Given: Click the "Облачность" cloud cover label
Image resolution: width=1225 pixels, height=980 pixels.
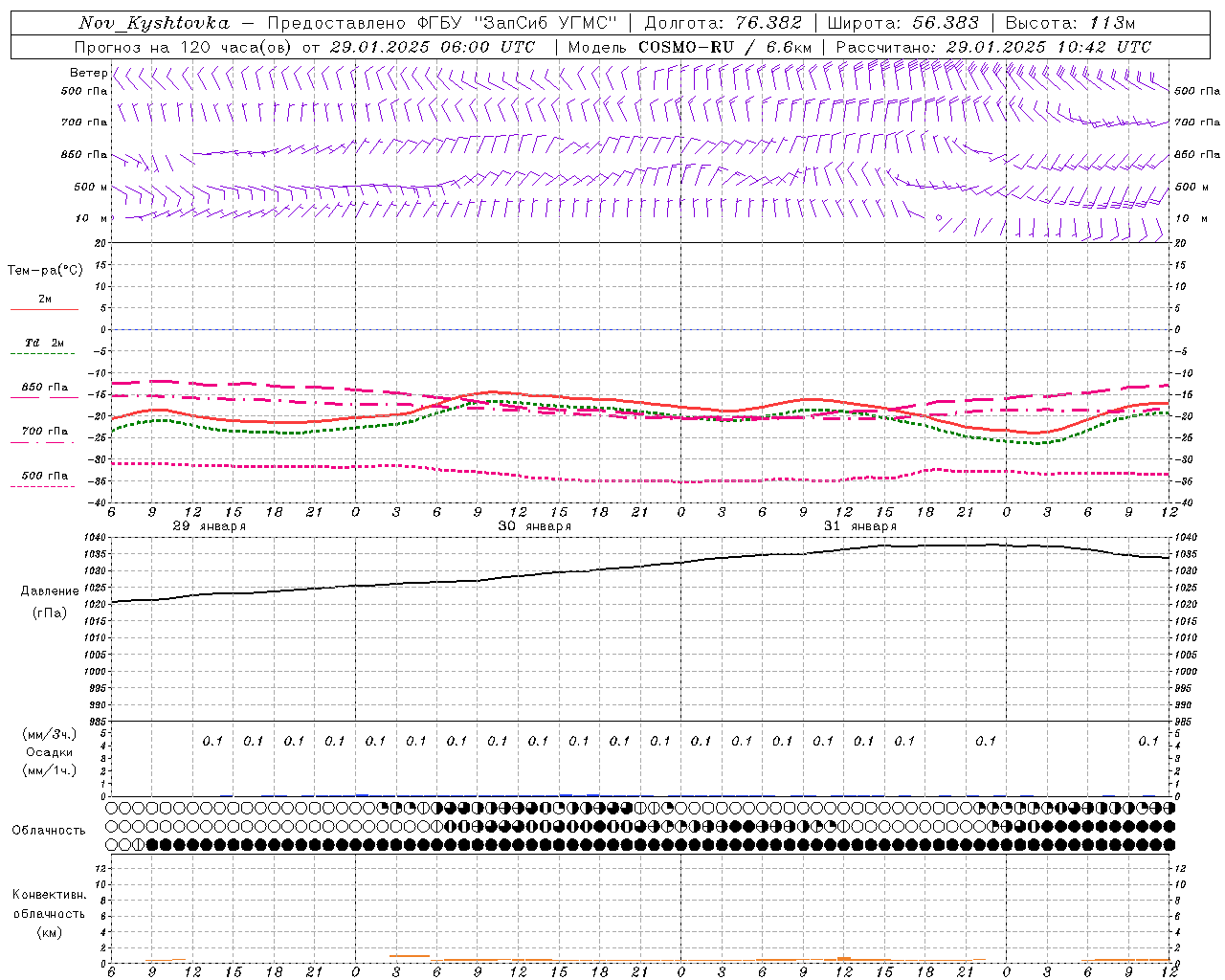Looking at the screenshot, I should pos(49,831).
